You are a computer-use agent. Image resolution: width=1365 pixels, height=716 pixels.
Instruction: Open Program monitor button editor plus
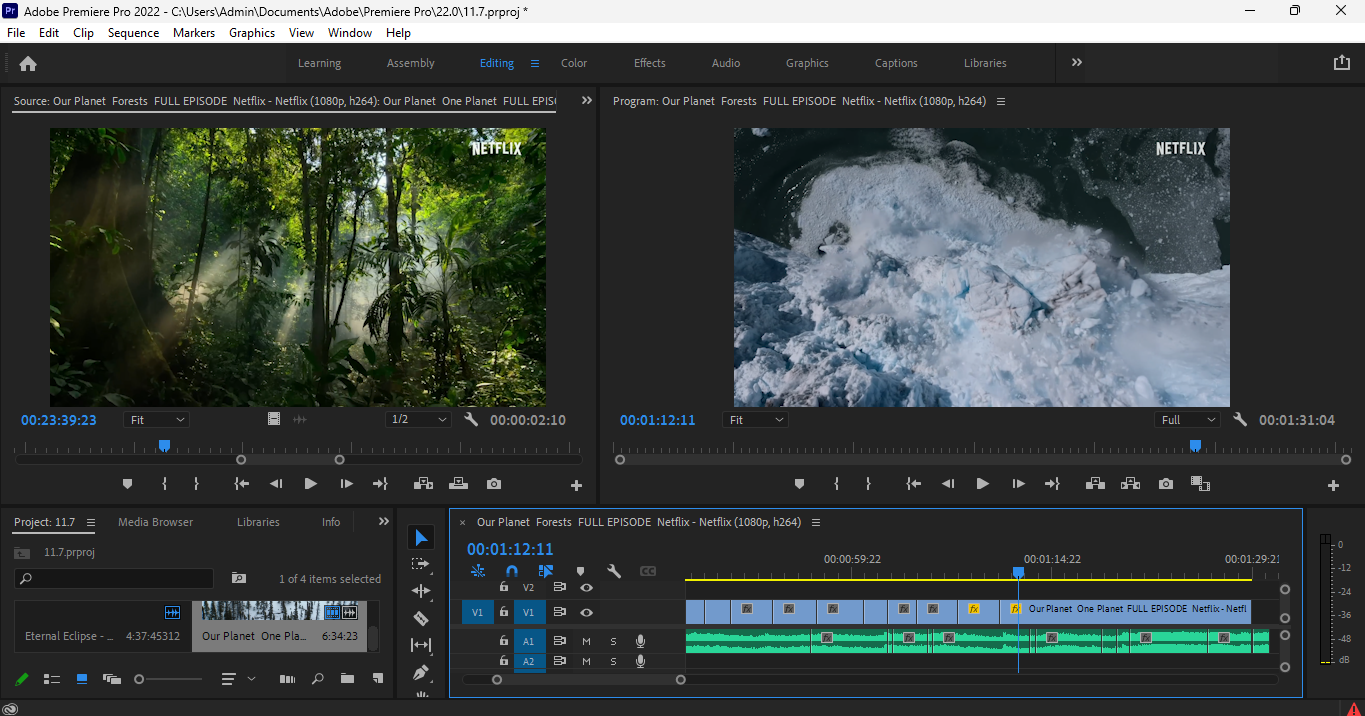pos(1333,485)
